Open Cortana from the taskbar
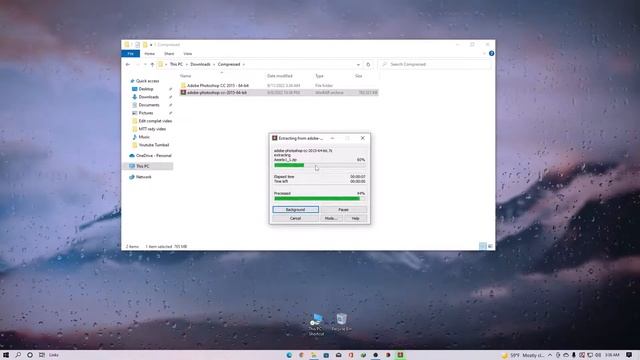This screenshot has width=640, height=360. point(30,355)
